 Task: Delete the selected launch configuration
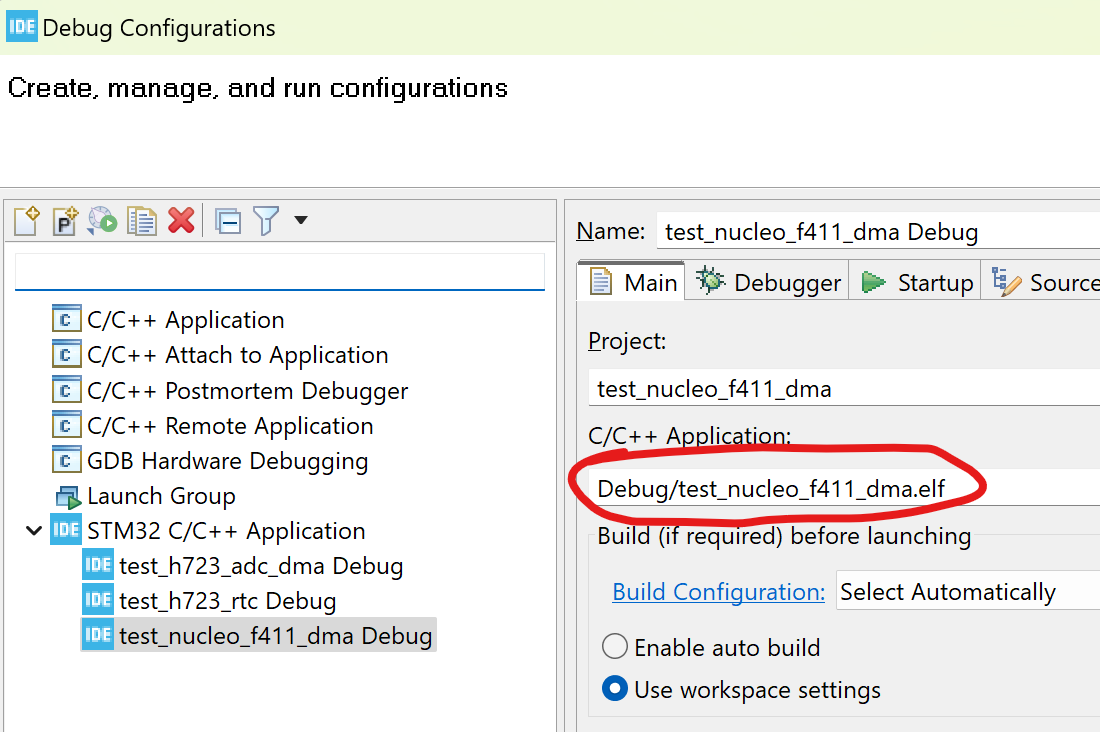tap(181, 220)
